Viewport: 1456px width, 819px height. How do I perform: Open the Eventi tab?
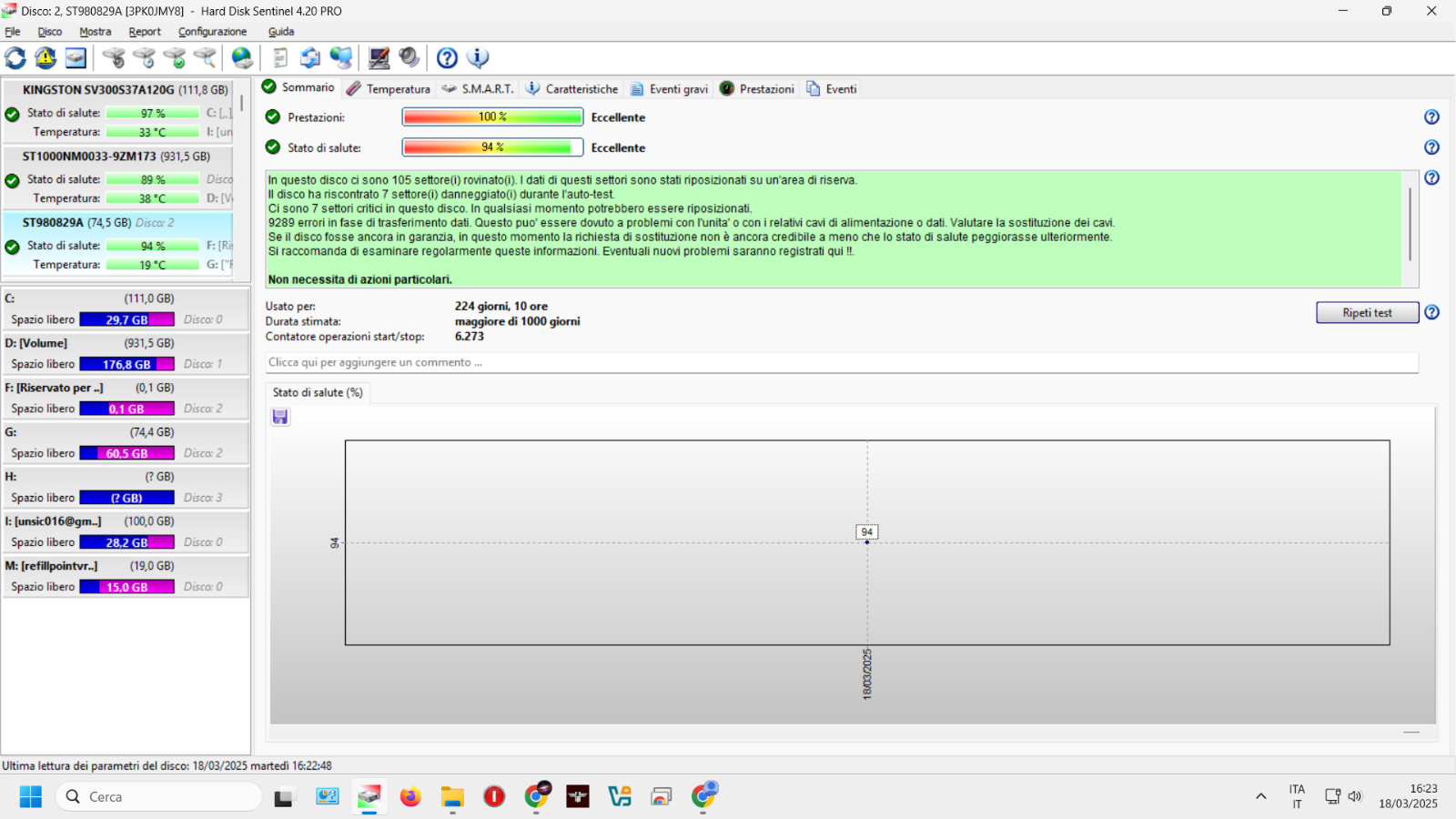pos(832,89)
